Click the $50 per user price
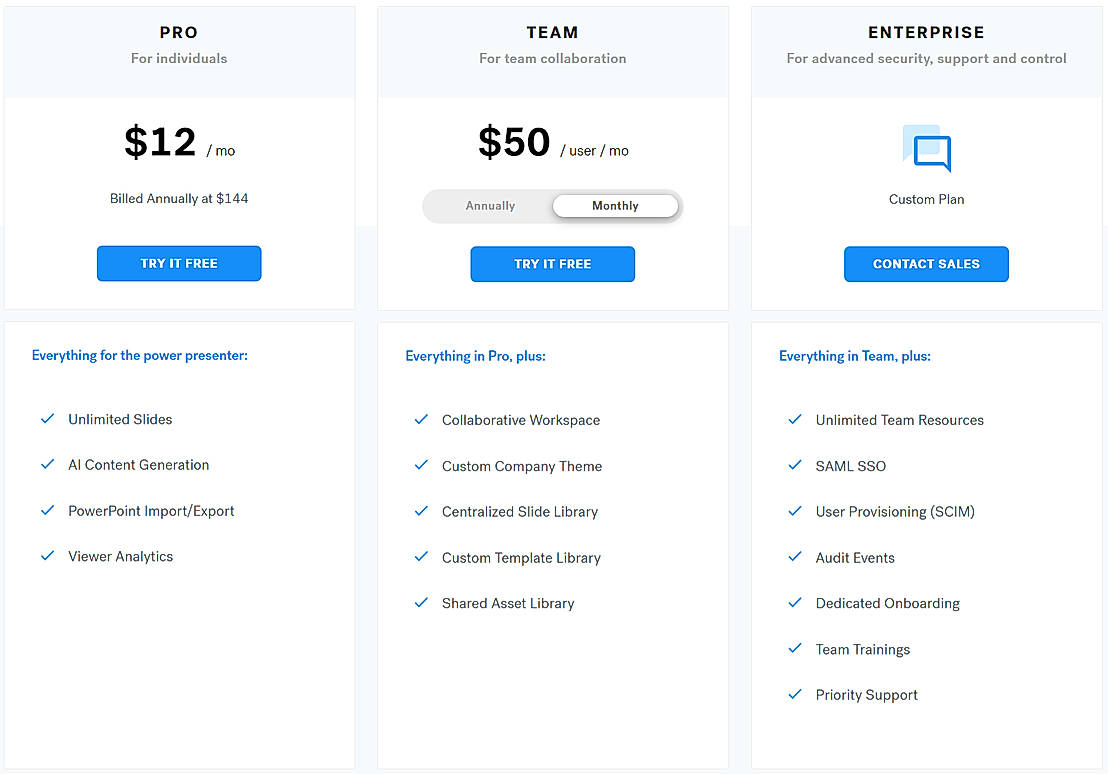The width and height of the screenshot is (1108, 774). click(x=514, y=142)
